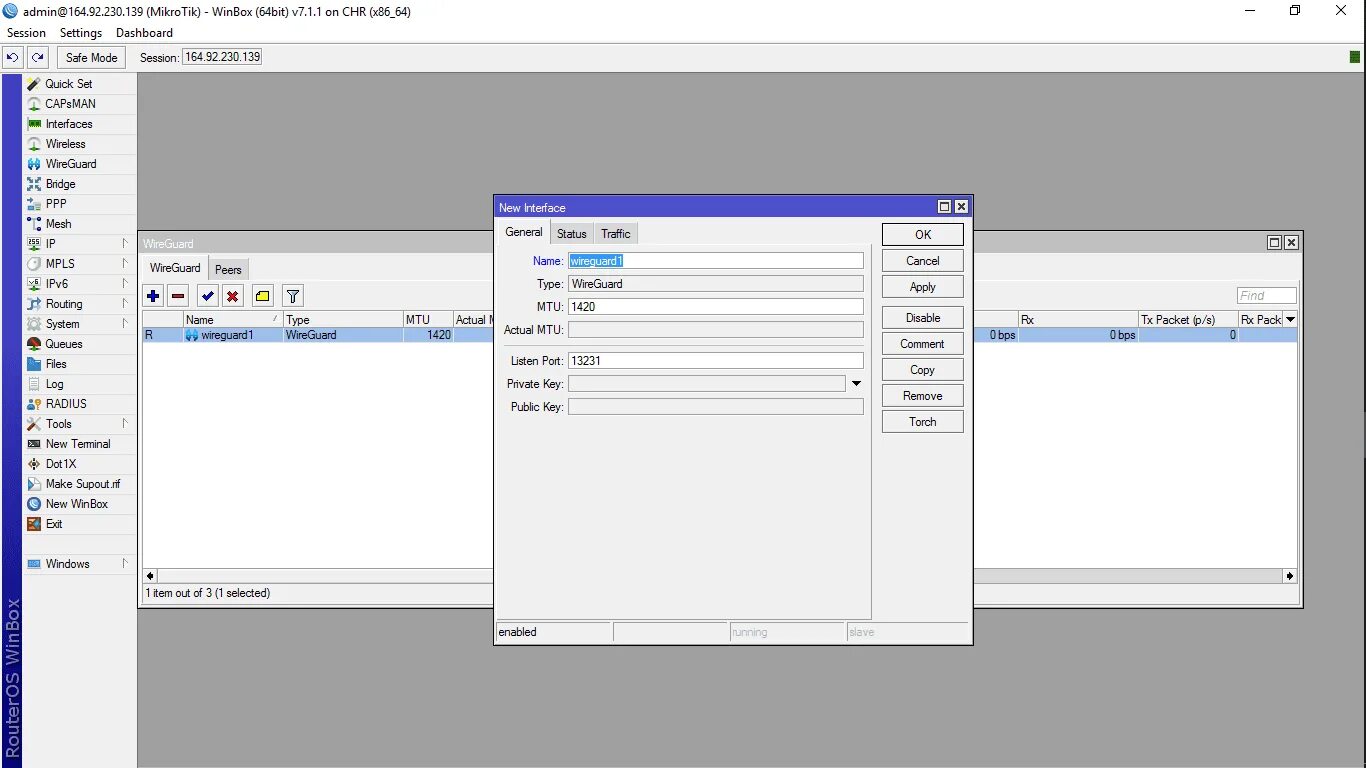Switch to Peers tab in WireGuard window
The height and width of the screenshot is (768, 1366).
pos(228,269)
